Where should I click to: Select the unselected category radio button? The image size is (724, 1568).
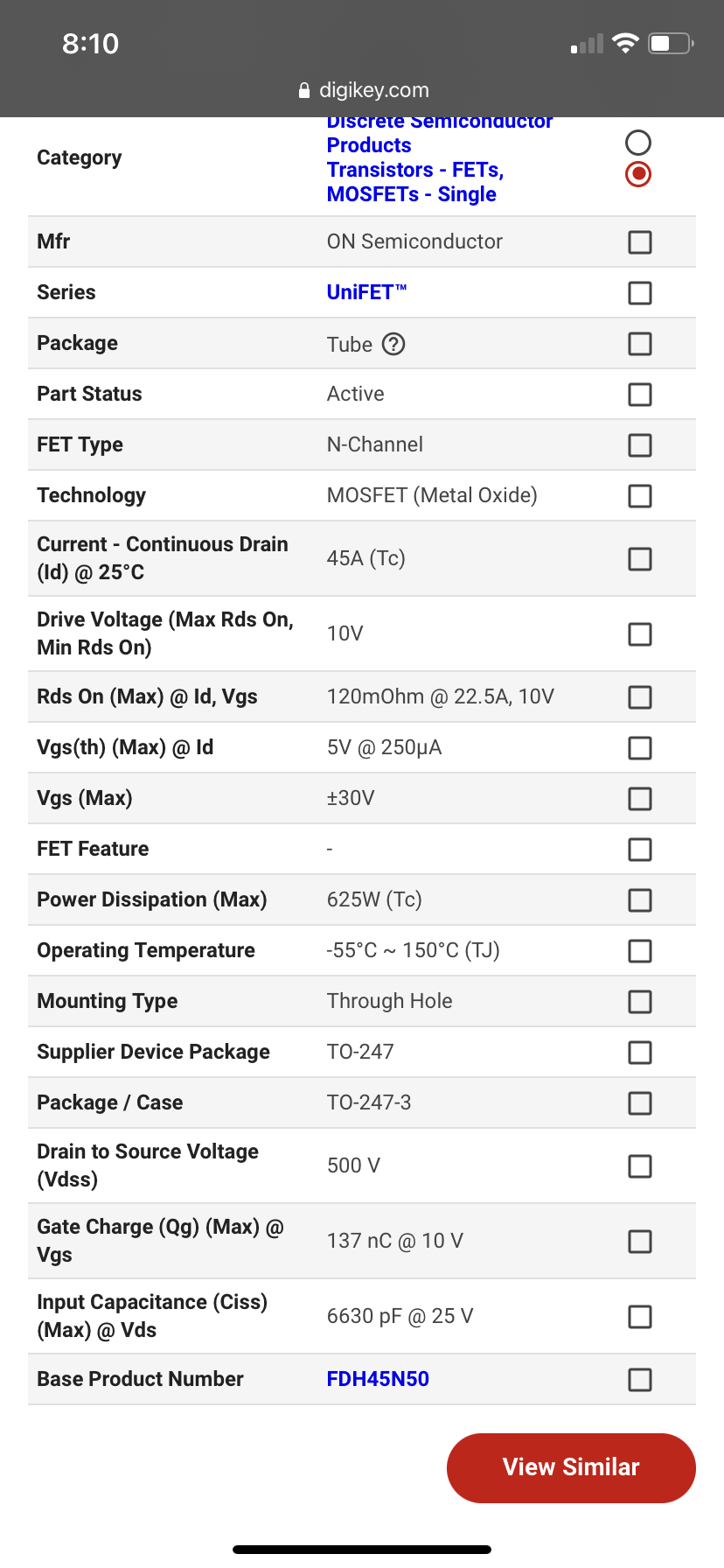[x=638, y=143]
